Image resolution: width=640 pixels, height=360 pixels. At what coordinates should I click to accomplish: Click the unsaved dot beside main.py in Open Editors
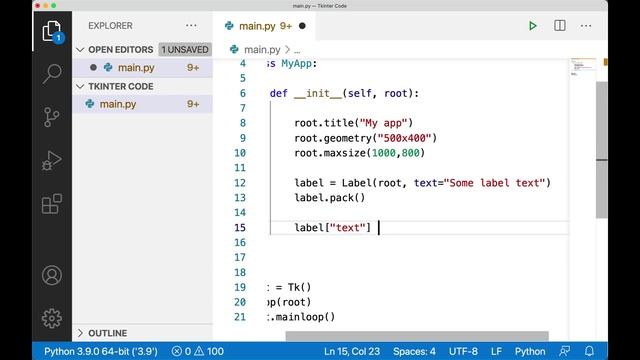click(x=93, y=67)
